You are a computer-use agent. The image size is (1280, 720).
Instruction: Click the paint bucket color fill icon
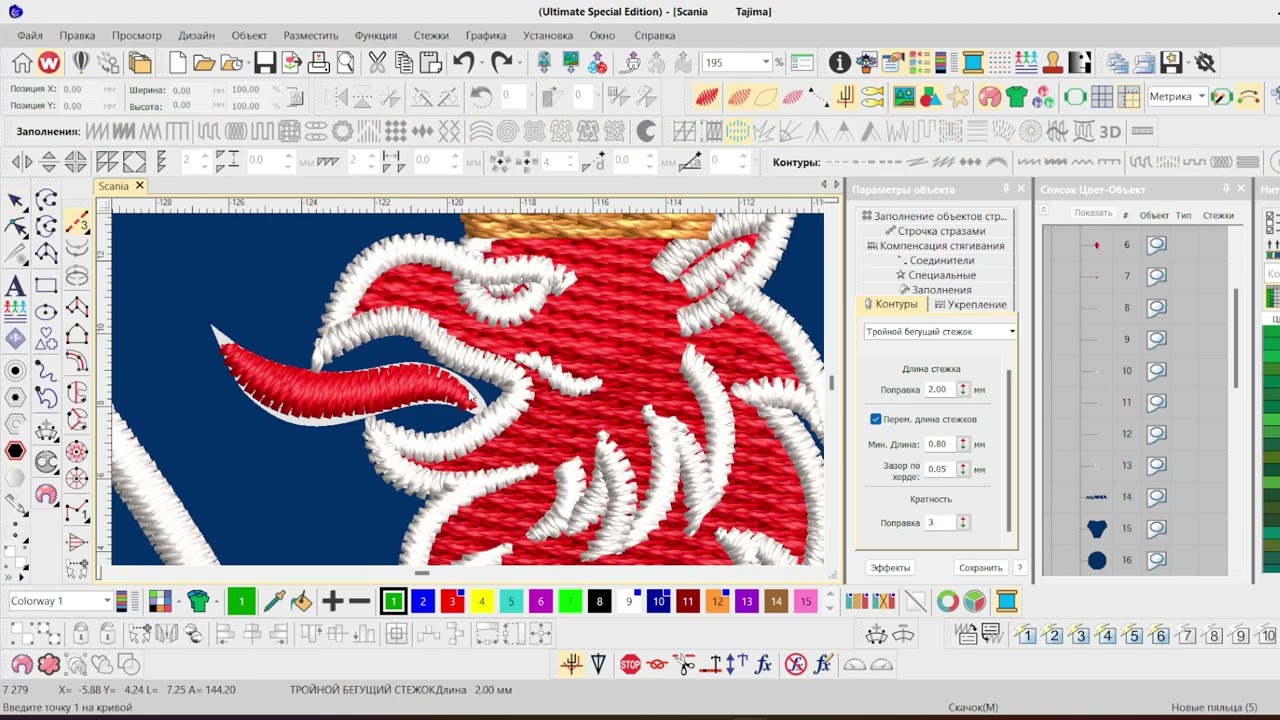301,601
